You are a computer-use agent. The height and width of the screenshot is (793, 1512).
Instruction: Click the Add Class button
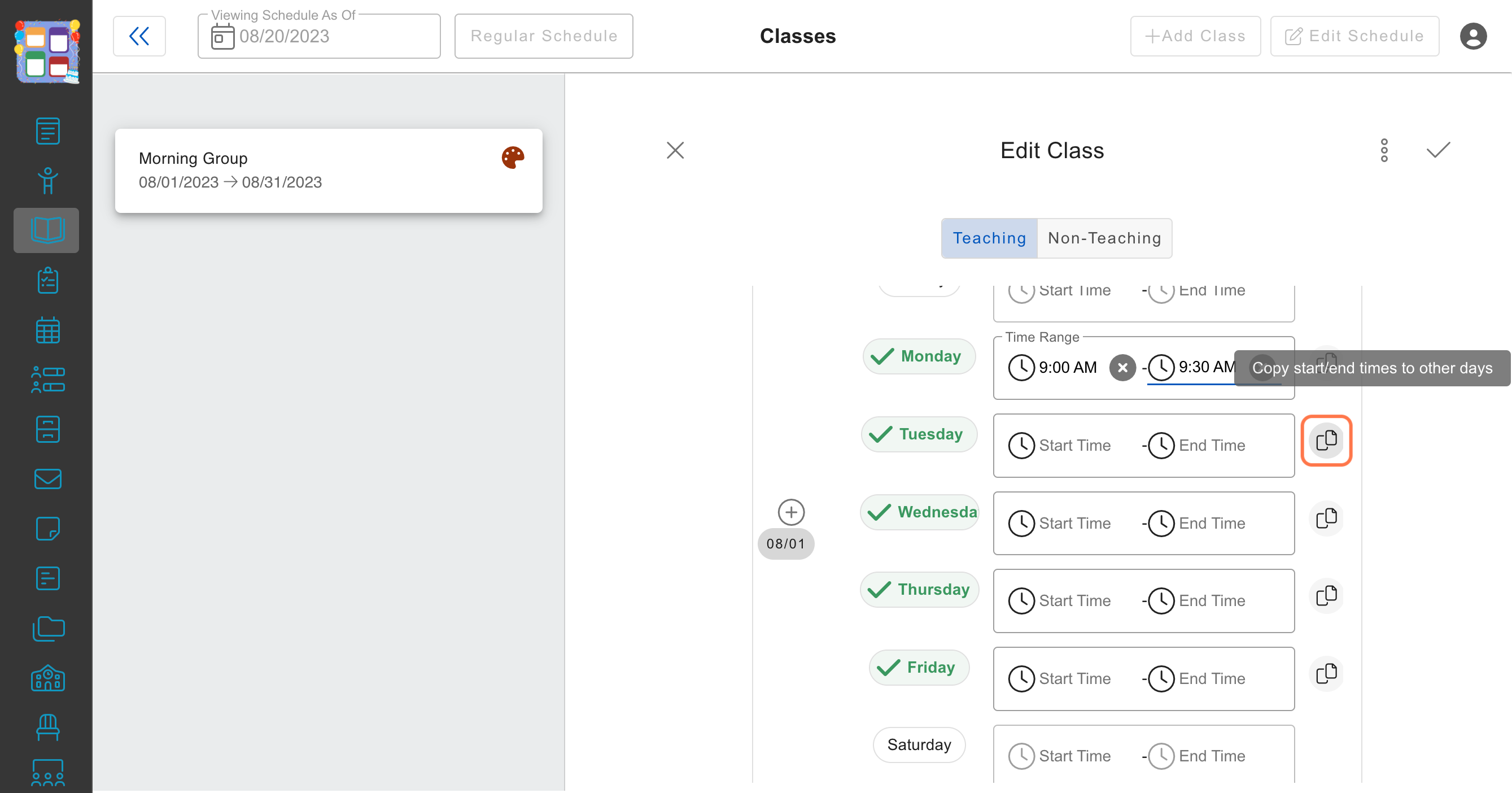click(x=1195, y=36)
